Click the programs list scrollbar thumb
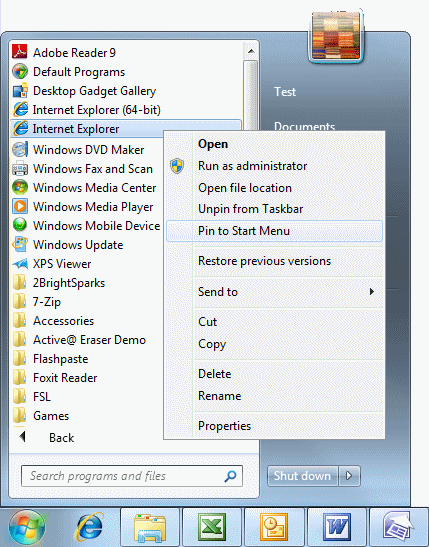Screen dimensions: 429x547 [x=250, y=94]
